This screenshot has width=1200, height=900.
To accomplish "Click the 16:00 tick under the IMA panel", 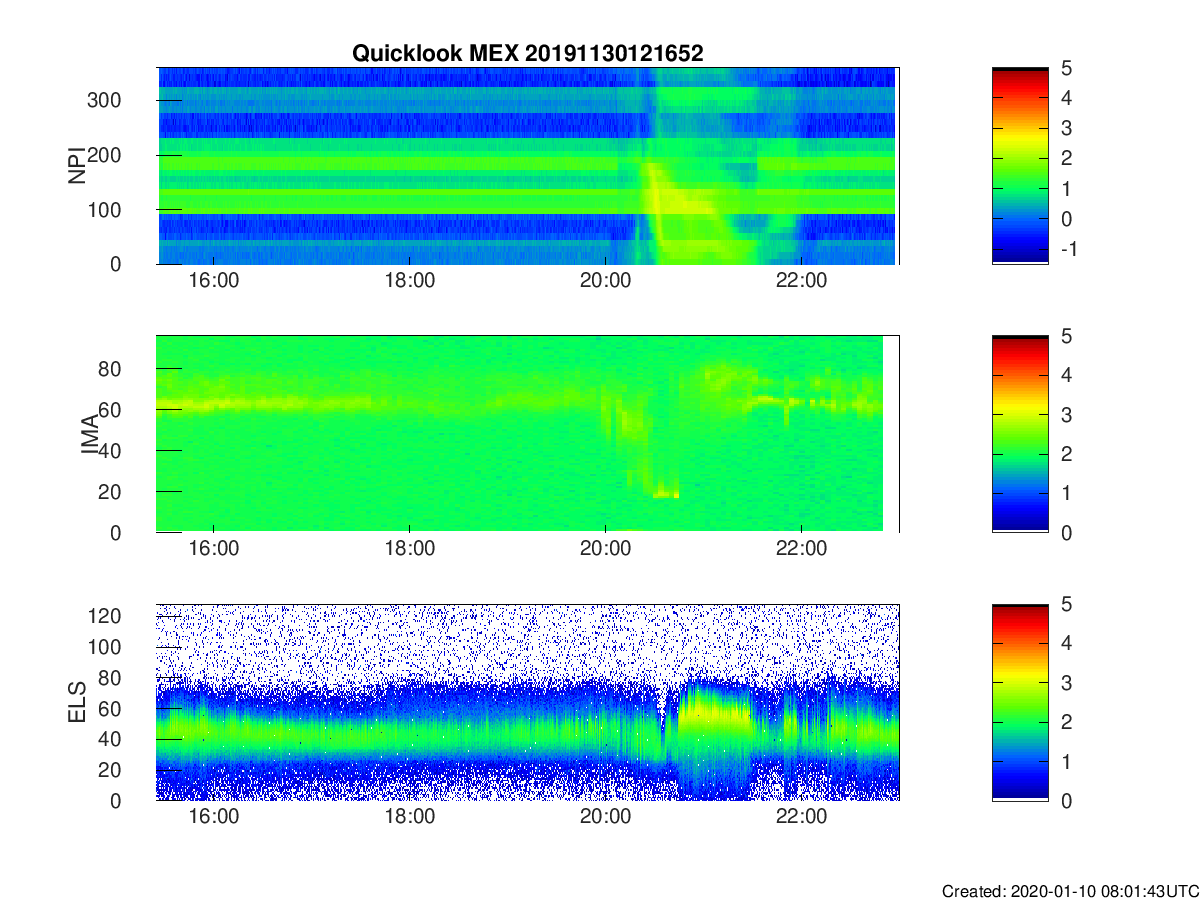I will click(213, 549).
